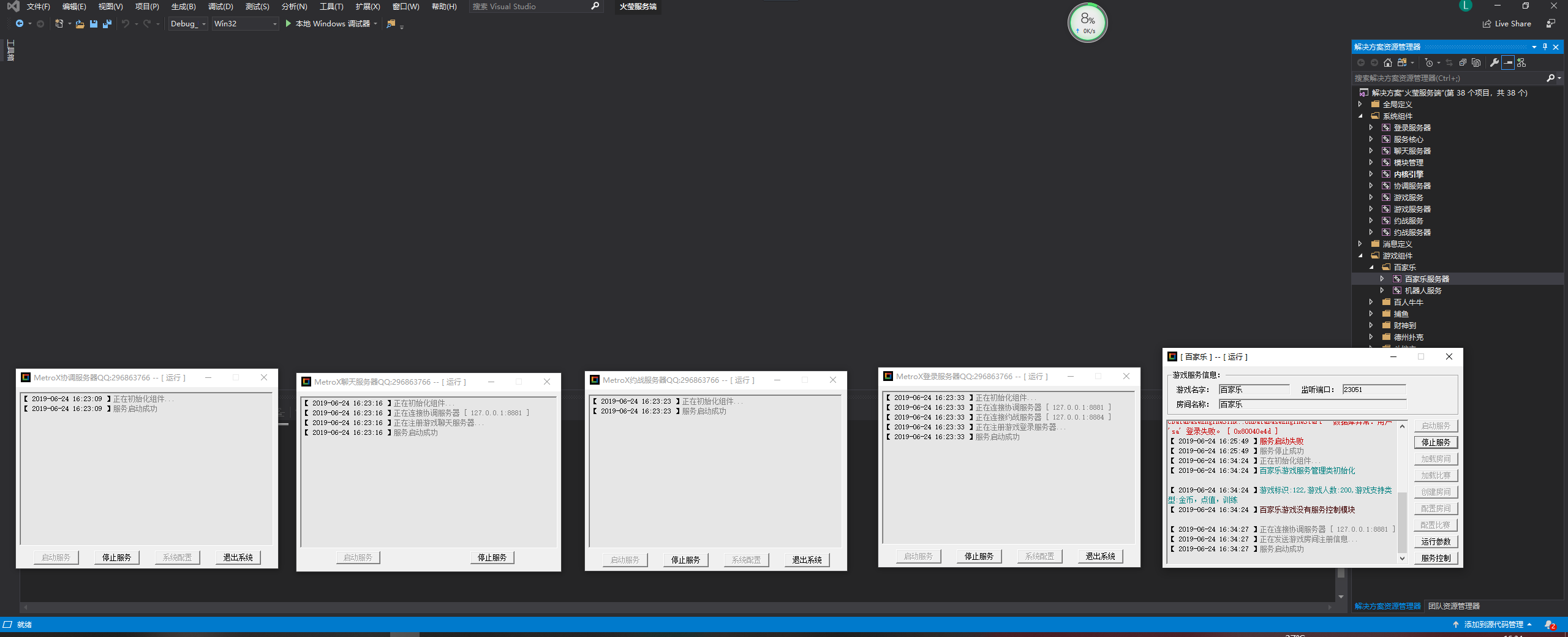The image size is (1568, 637).
Task: Collapse the 游戏组件 folder node
Action: click(x=1360, y=255)
